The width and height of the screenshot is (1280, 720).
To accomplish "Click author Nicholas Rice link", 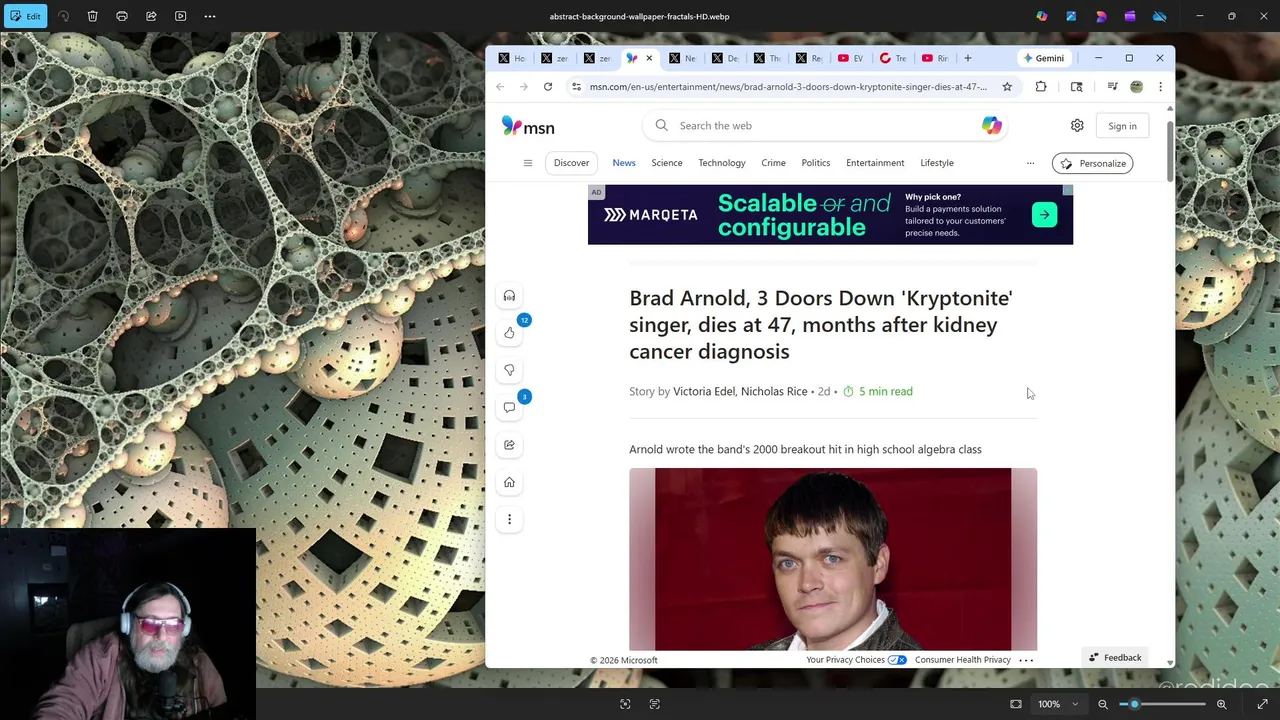I will (774, 392).
